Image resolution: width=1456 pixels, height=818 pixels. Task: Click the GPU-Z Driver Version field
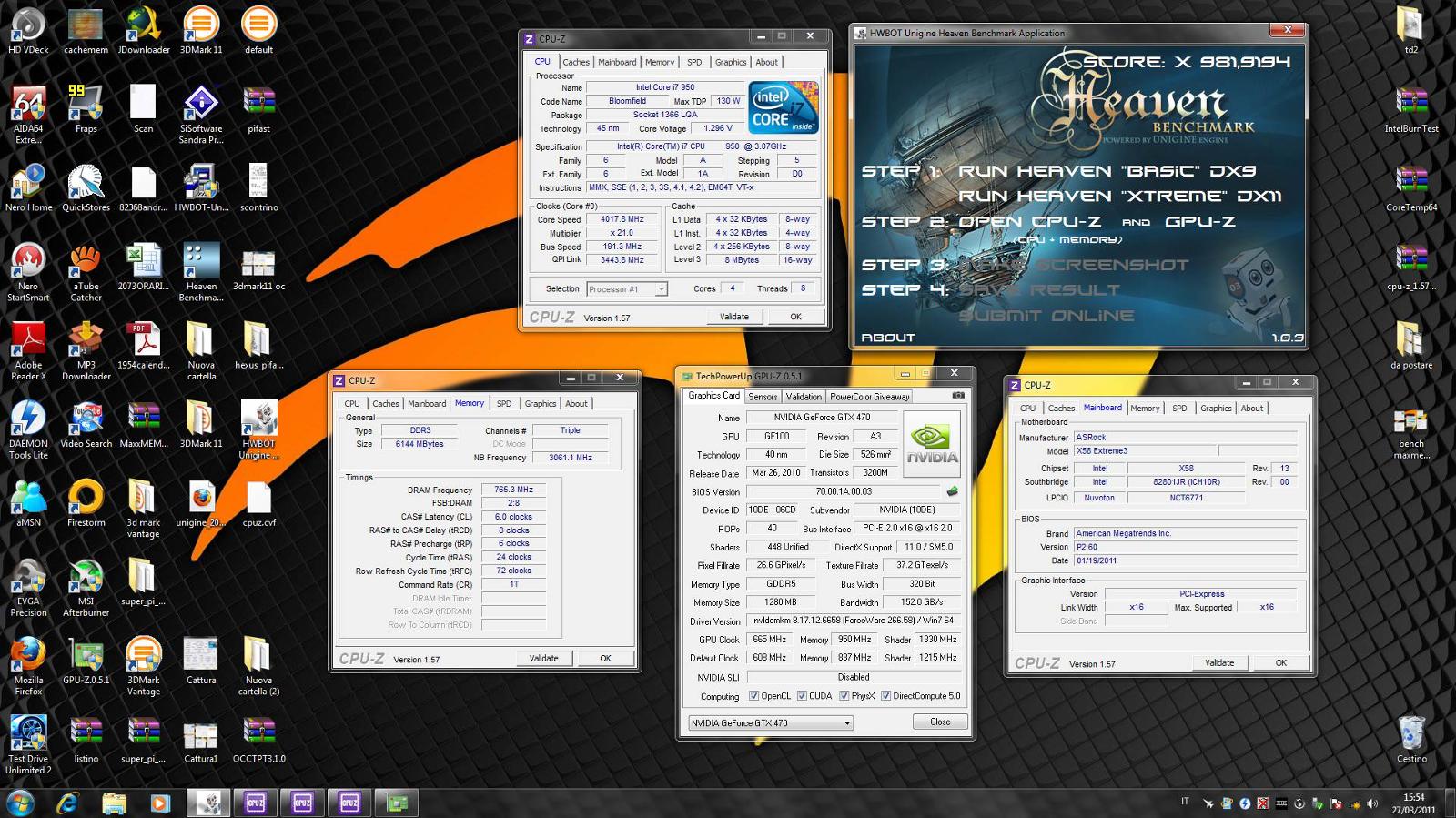click(853, 621)
